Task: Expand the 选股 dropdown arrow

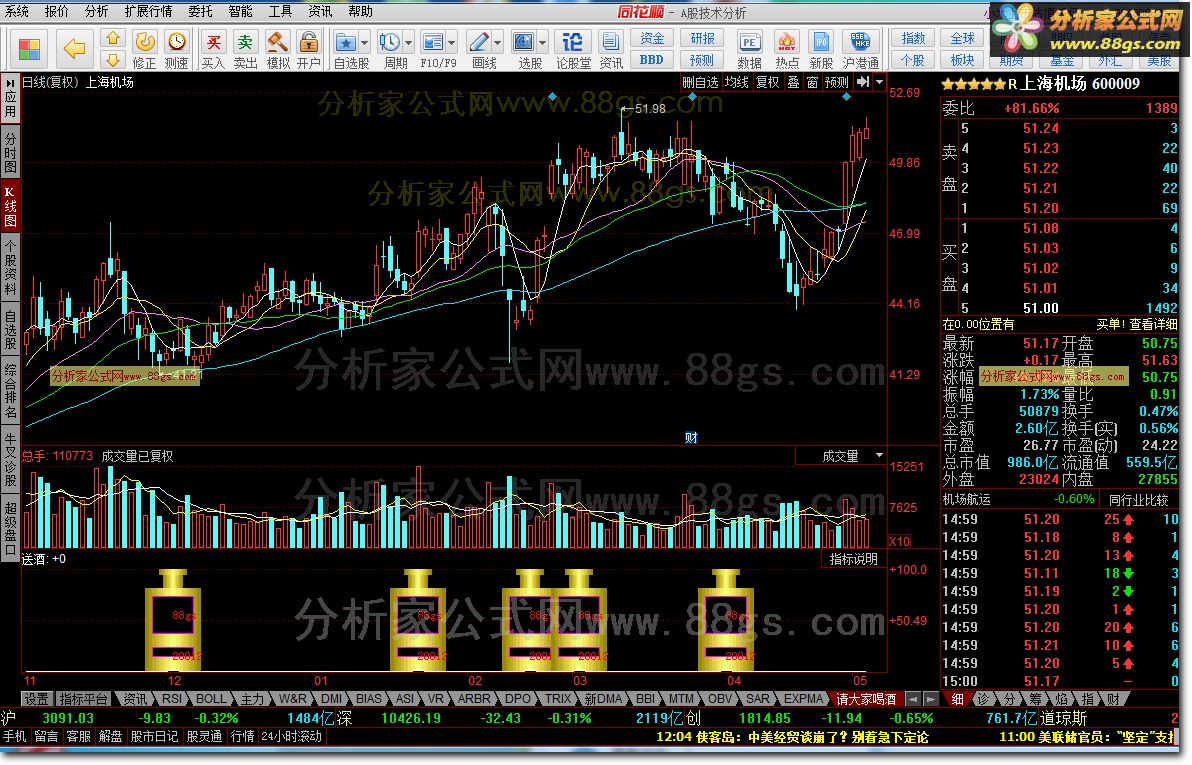Action: (x=543, y=43)
